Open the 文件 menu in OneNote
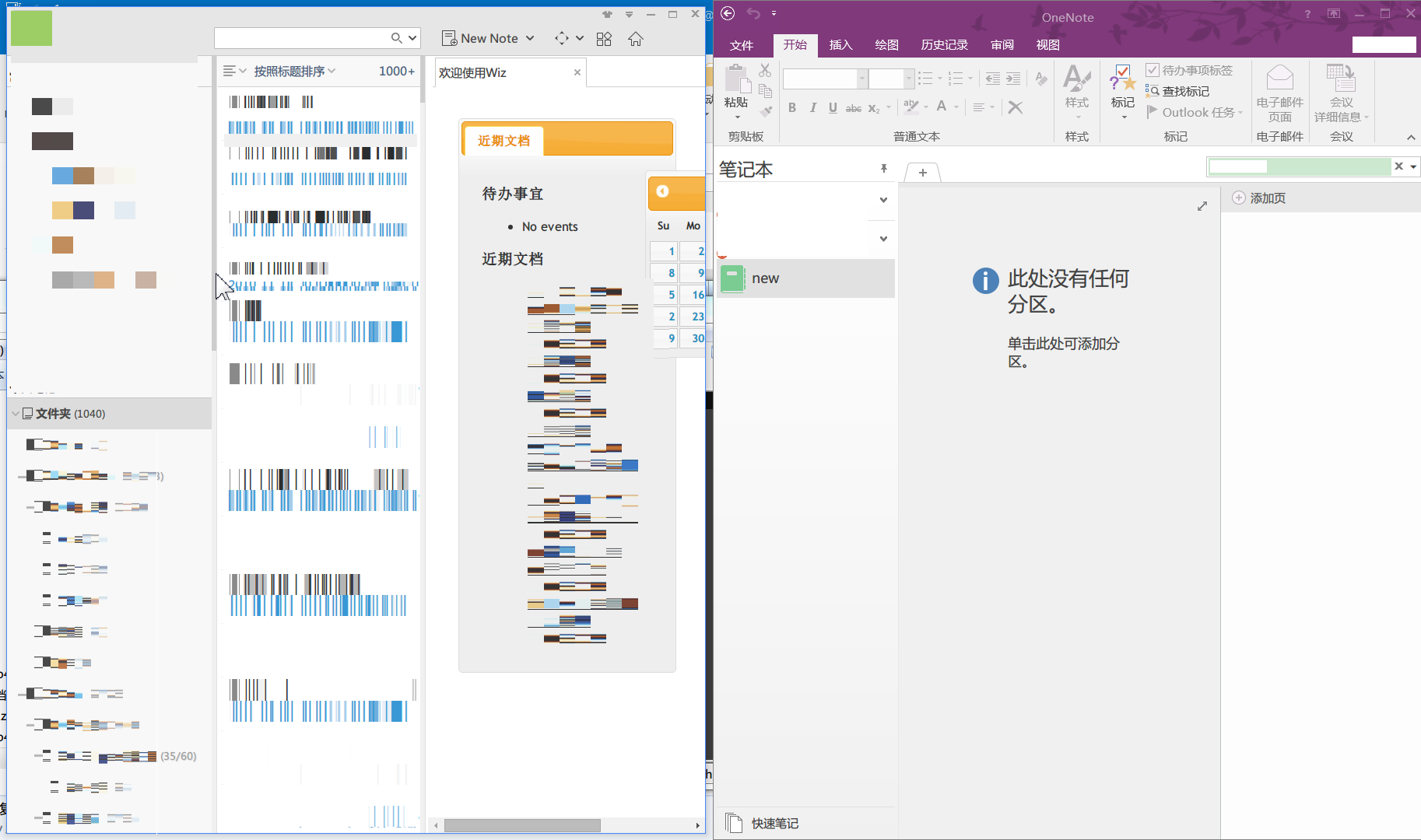The height and width of the screenshot is (840, 1421). click(x=742, y=45)
